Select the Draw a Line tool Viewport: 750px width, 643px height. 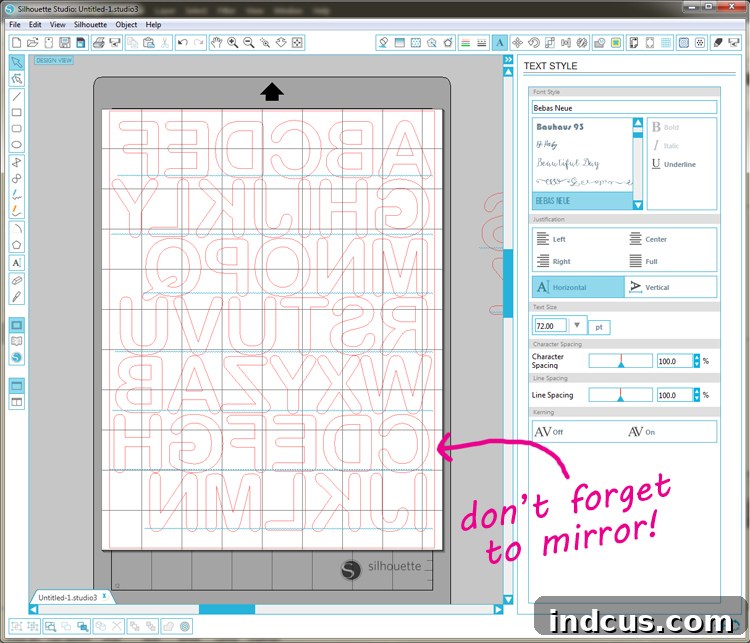16,96
